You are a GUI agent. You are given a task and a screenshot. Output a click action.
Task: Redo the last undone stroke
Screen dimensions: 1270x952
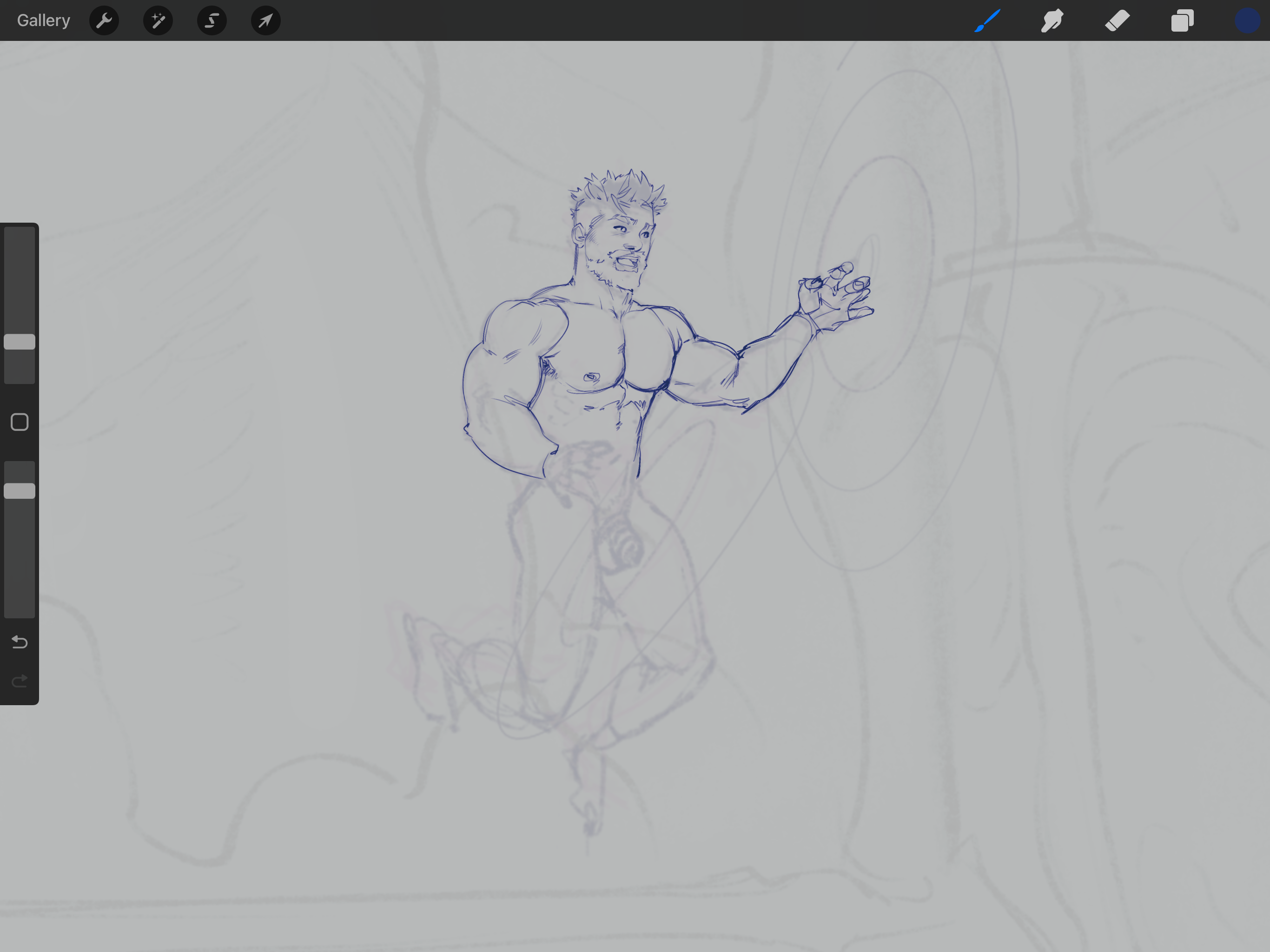point(20,681)
